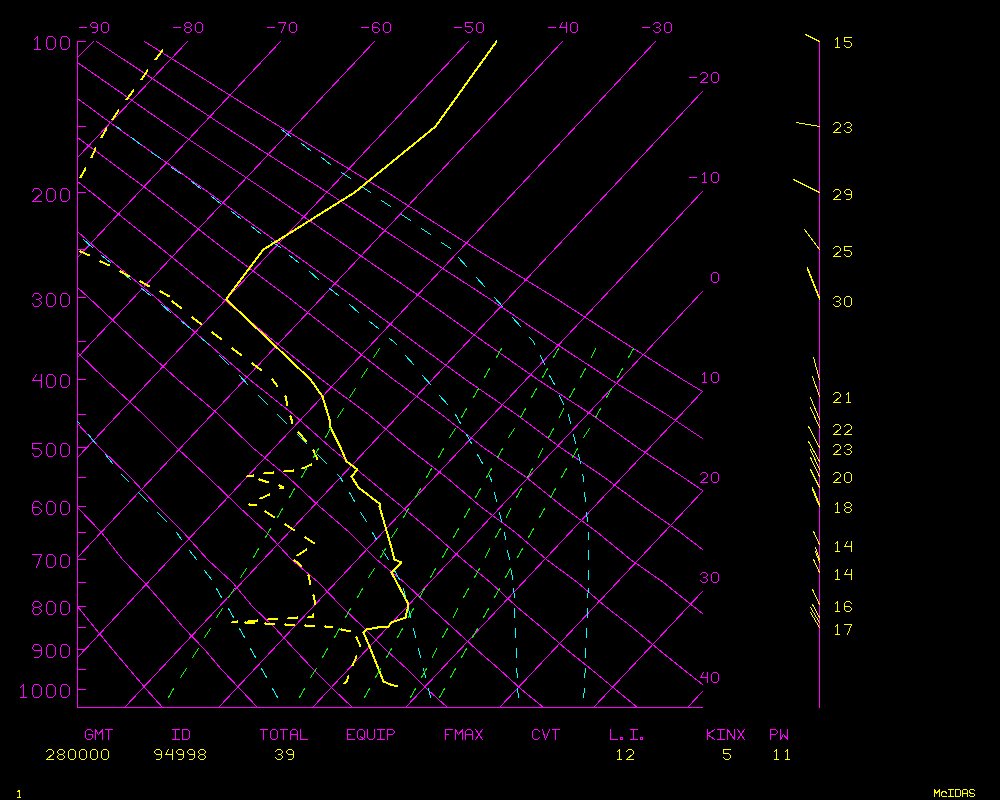Click the GMT header label
This screenshot has height=800, width=1000.
pyautogui.click(x=98, y=735)
